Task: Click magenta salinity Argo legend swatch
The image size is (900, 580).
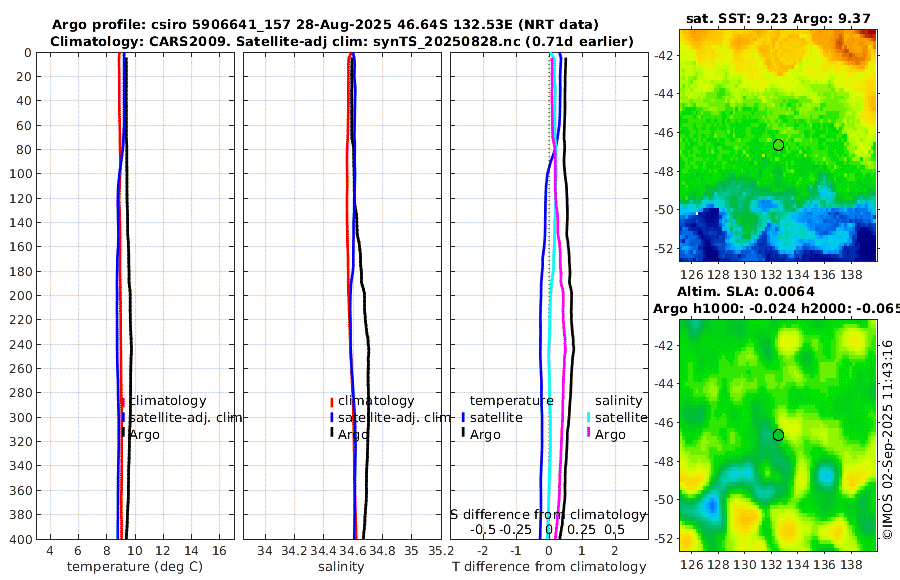Action: click(588, 432)
